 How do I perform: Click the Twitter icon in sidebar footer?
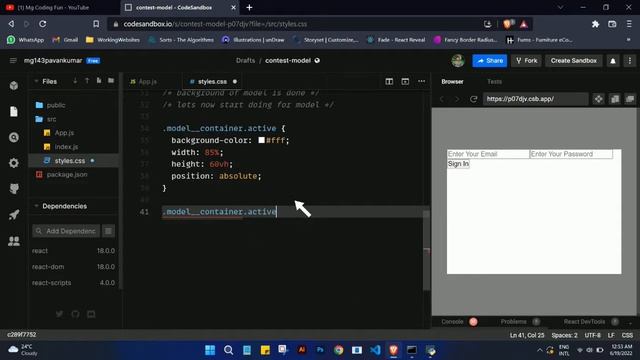click(60, 314)
